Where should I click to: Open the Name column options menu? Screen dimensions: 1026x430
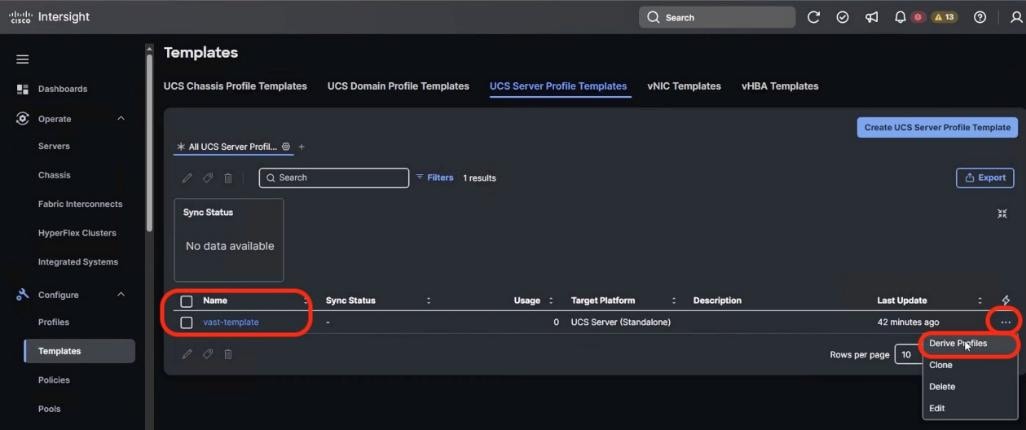(305, 300)
